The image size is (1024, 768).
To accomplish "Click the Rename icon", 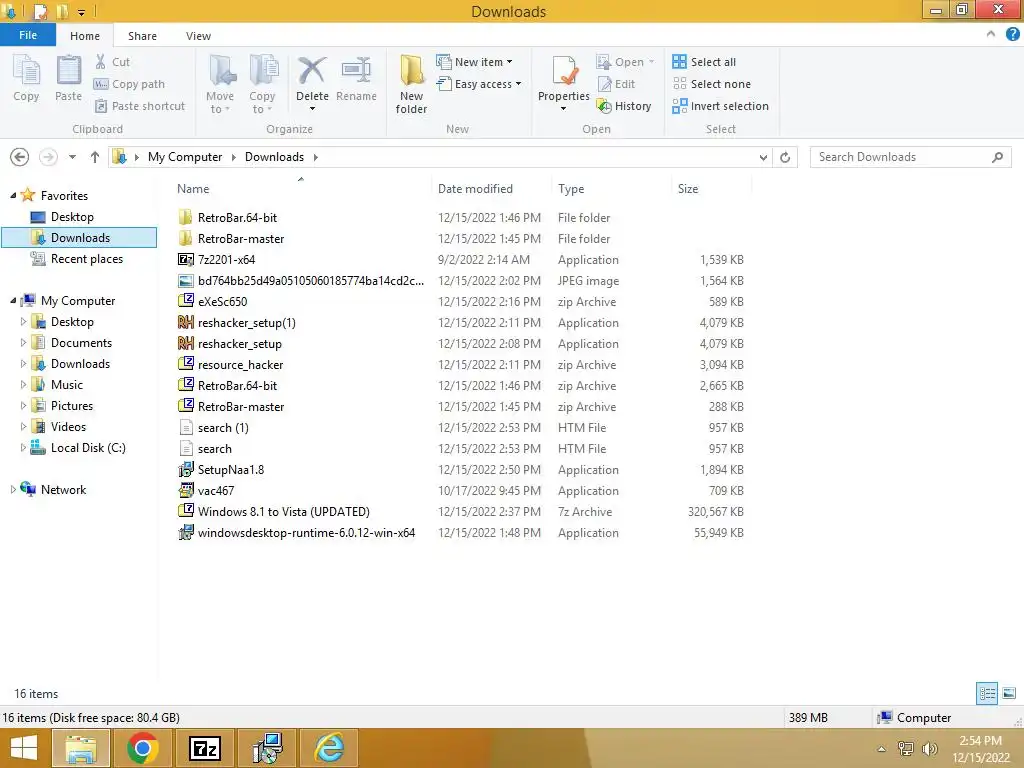I will (357, 70).
